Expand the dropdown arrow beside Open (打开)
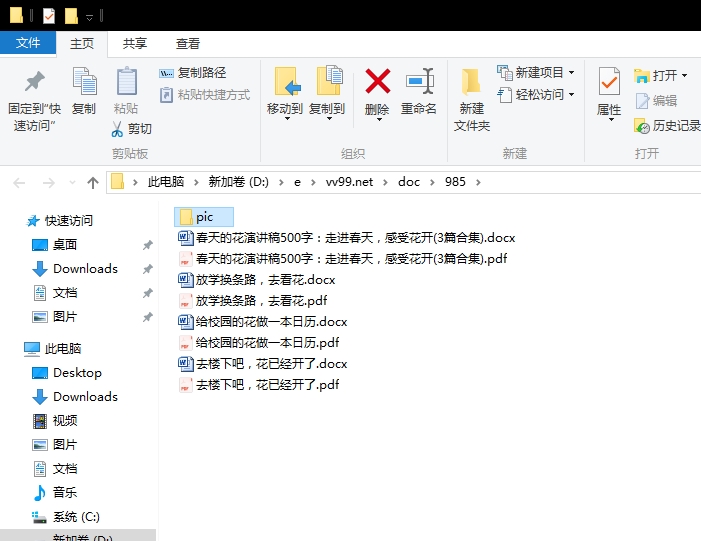Viewport: 701px width, 541px height. pyautogui.click(x=684, y=76)
